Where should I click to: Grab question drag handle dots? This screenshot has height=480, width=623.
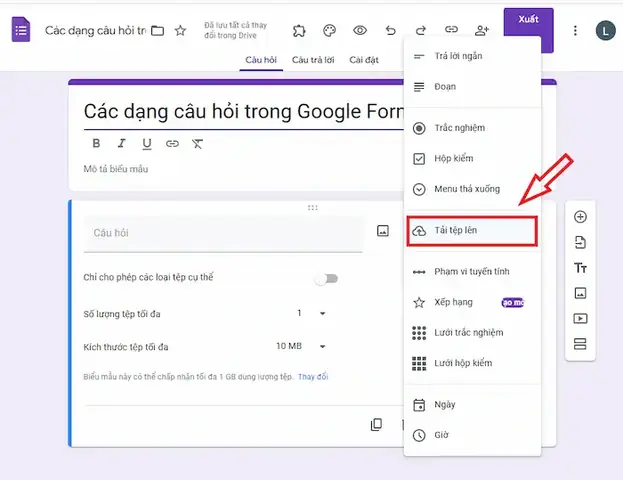pyautogui.click(x=313, y=207)
